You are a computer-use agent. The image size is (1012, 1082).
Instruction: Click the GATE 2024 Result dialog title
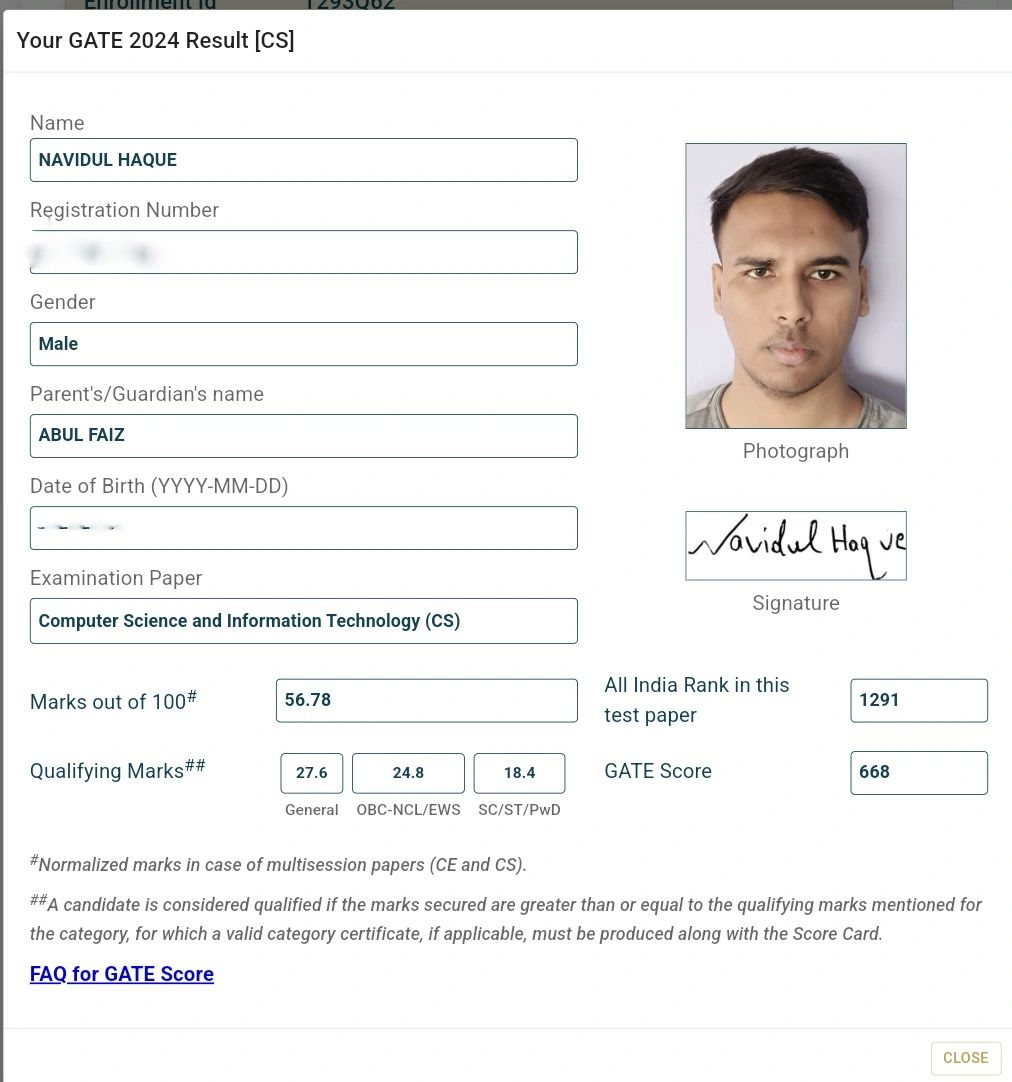[156, 41]
